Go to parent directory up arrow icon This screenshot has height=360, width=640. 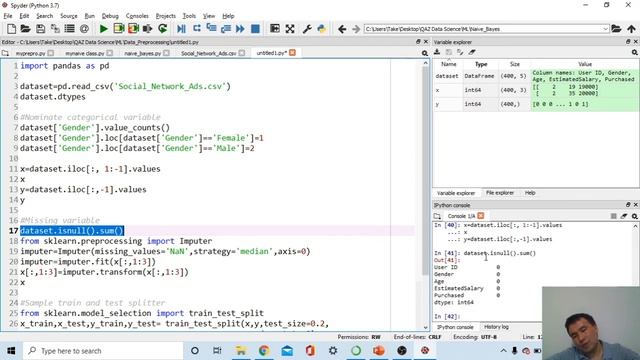(631, 29)
